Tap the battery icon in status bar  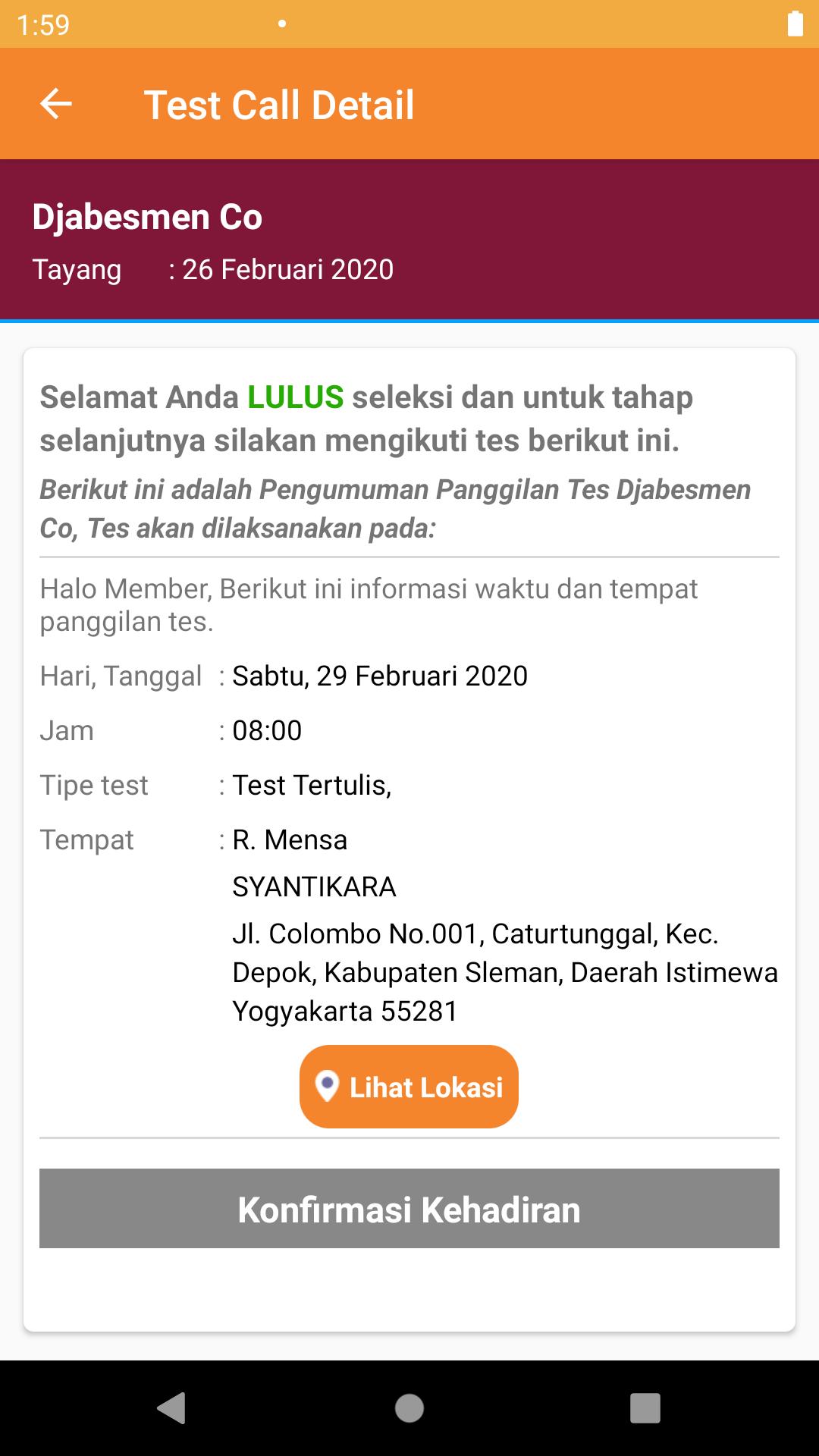[x=795, y=24]
